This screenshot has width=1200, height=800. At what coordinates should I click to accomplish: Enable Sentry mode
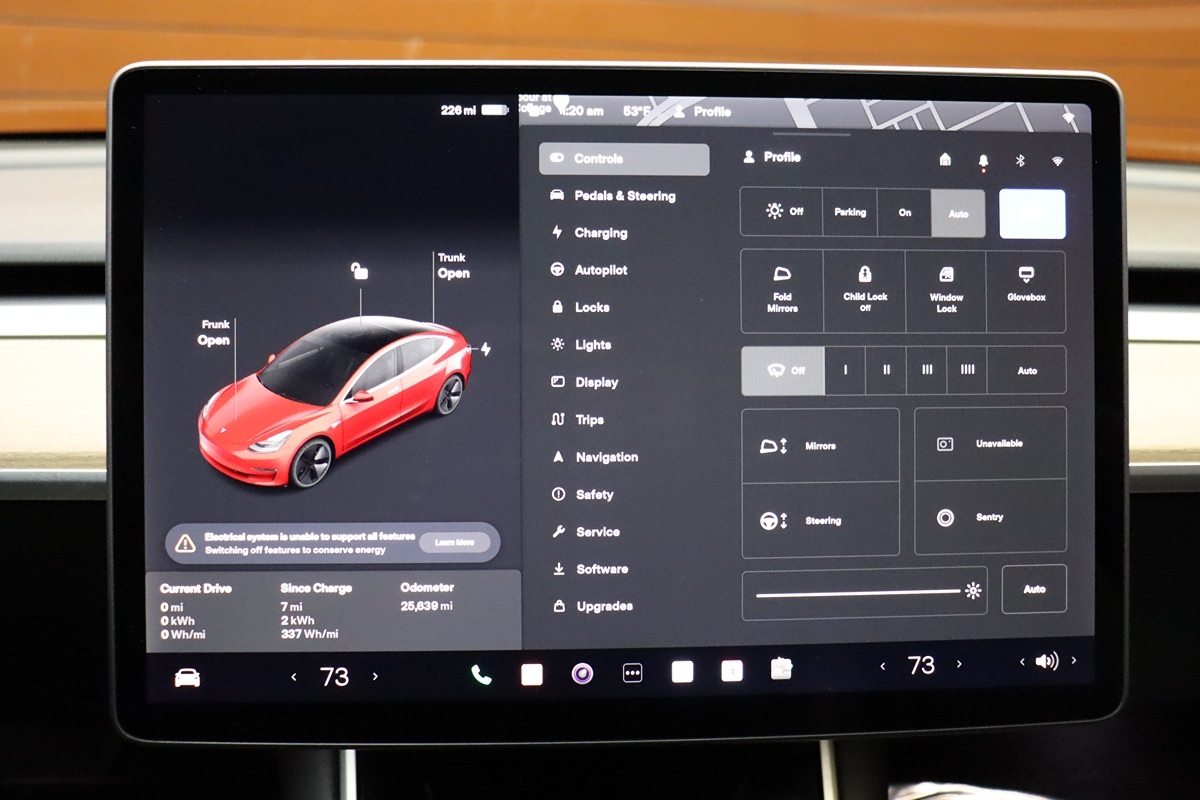click(x=990, y=518)
